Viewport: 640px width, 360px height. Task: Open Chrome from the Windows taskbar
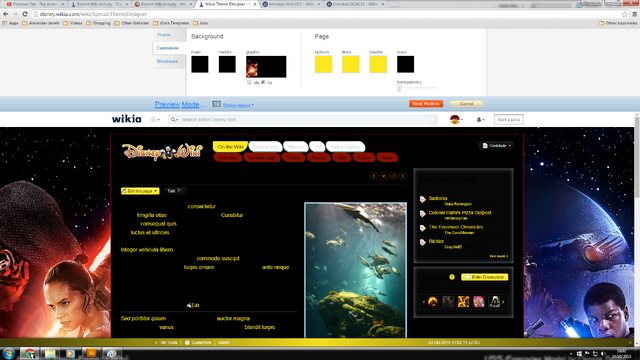[x=29, y=353]
